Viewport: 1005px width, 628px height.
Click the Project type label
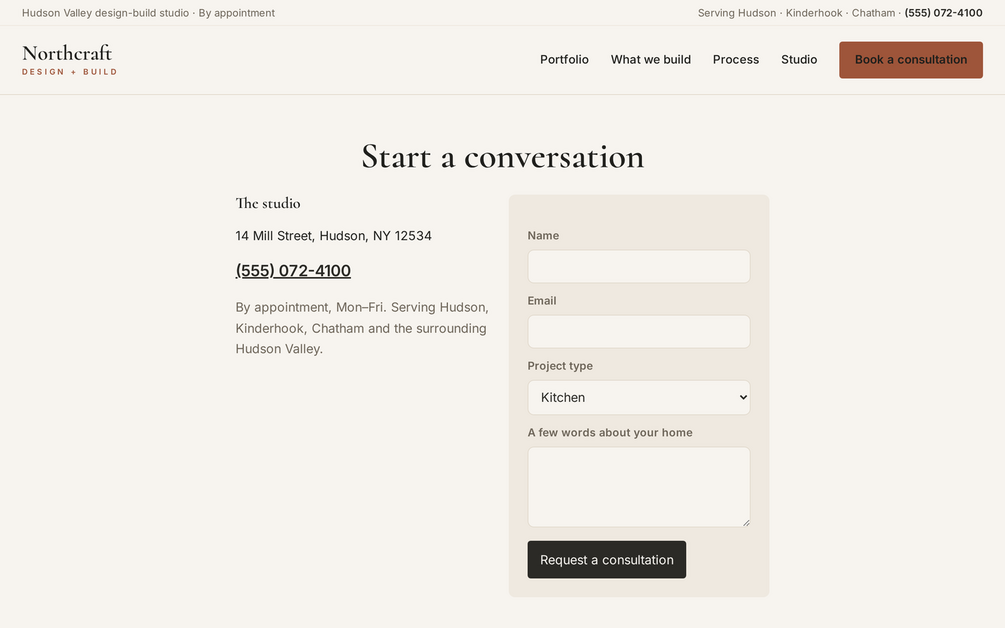(560, 366)
